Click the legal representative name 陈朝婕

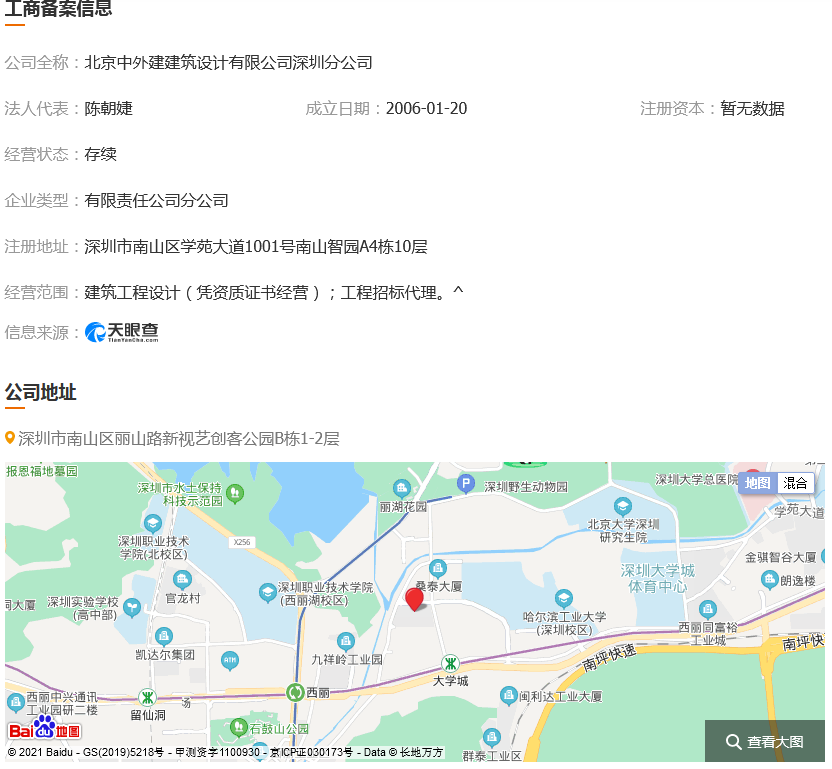[x=108, y=108]
